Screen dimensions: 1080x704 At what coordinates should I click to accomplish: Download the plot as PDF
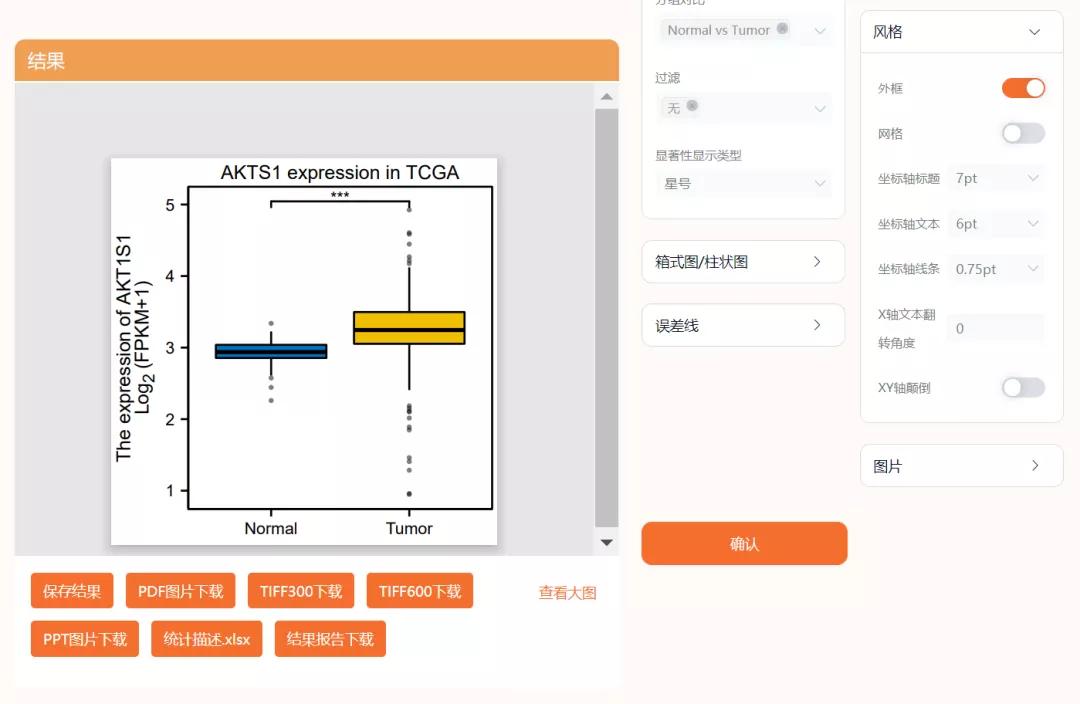click(180, 590)
